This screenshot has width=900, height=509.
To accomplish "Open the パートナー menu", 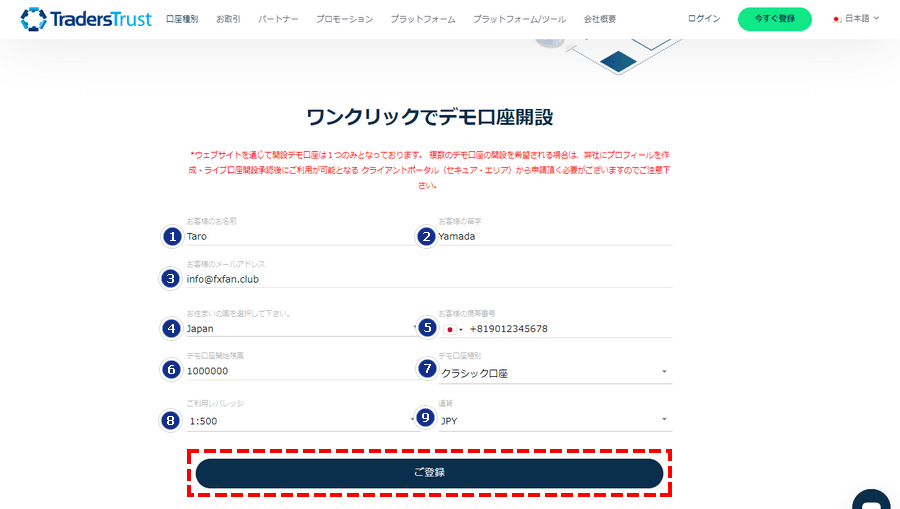I will tap(278, 19).
